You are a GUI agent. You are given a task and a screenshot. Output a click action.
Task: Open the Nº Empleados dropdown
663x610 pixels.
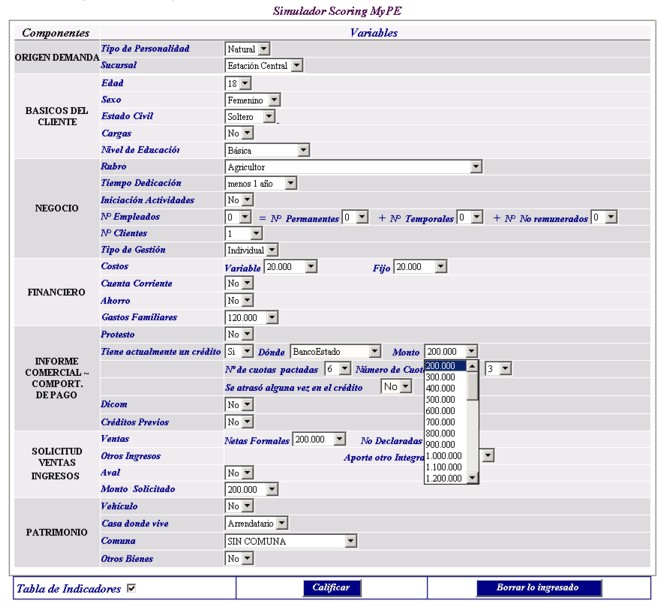[x=238, y=217]
